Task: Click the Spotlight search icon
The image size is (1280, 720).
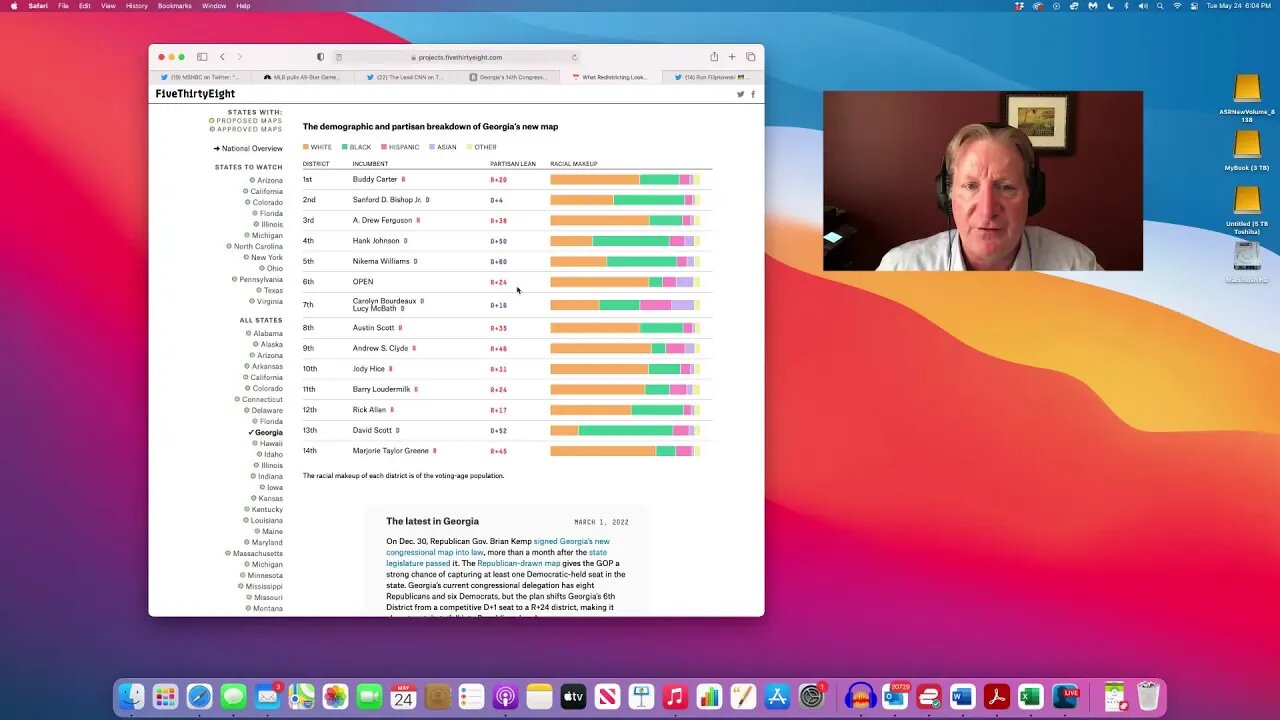Action: click(x=1160, y=6)
